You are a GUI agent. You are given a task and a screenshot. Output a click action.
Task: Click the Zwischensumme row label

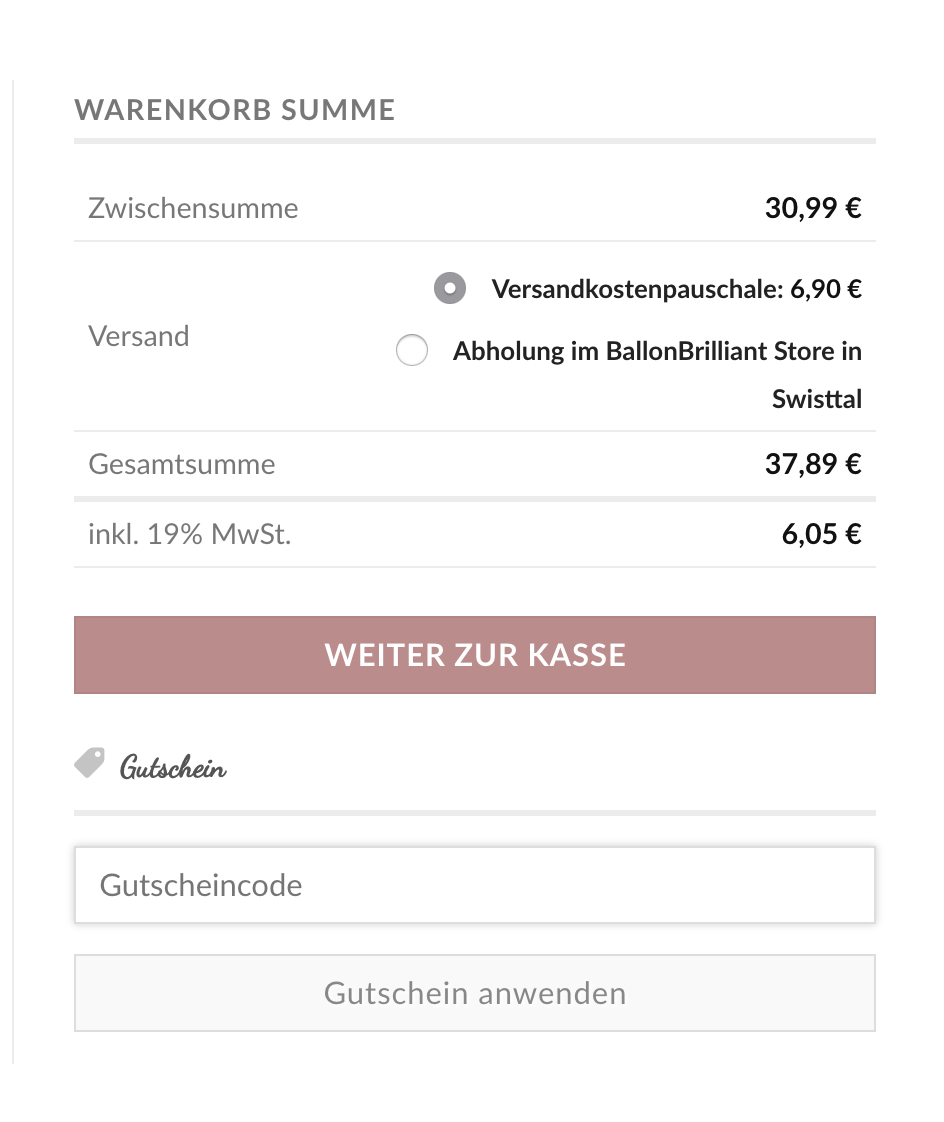coord(193,208)
